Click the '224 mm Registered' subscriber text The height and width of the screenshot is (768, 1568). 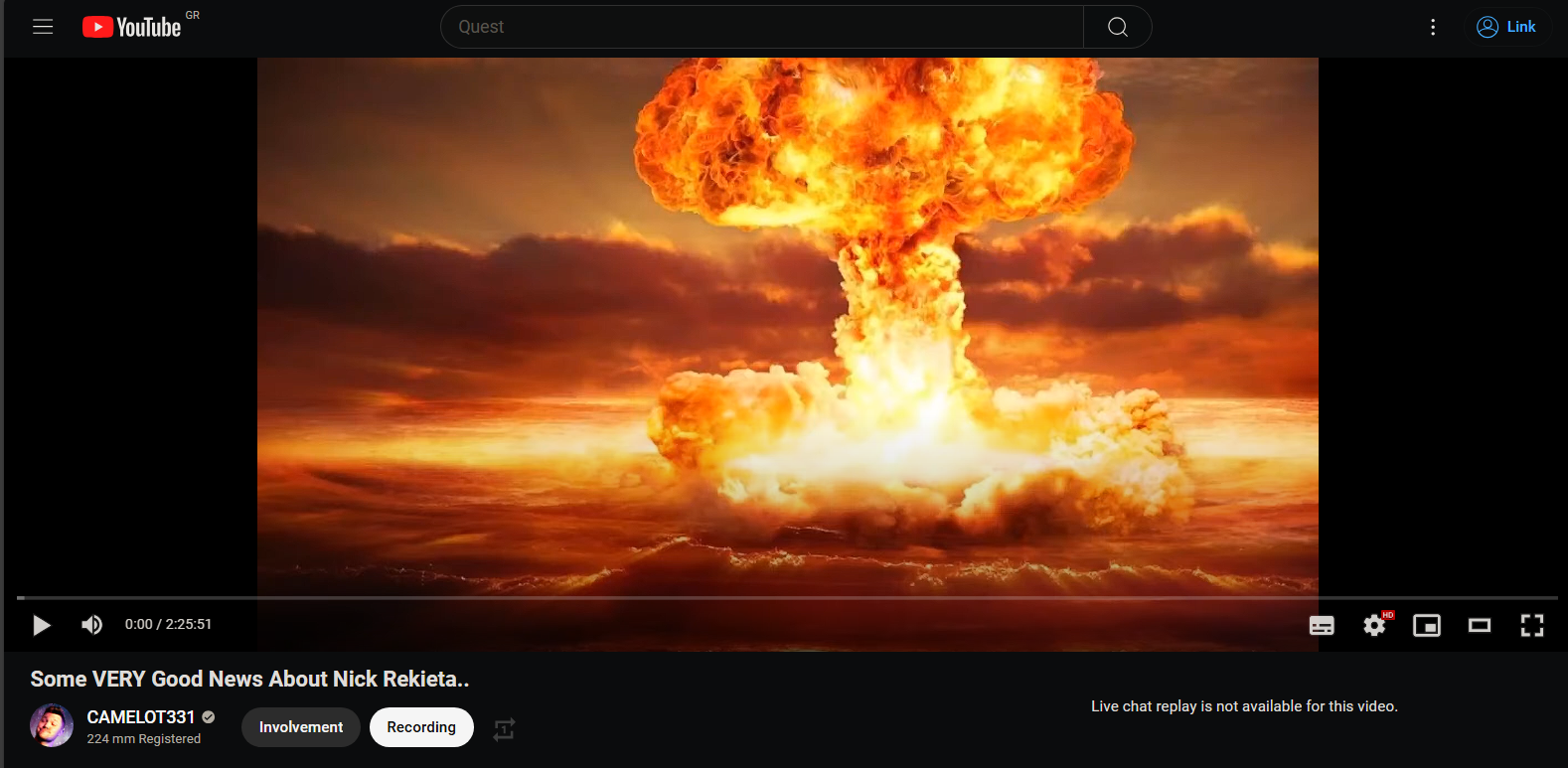[144, 739]
